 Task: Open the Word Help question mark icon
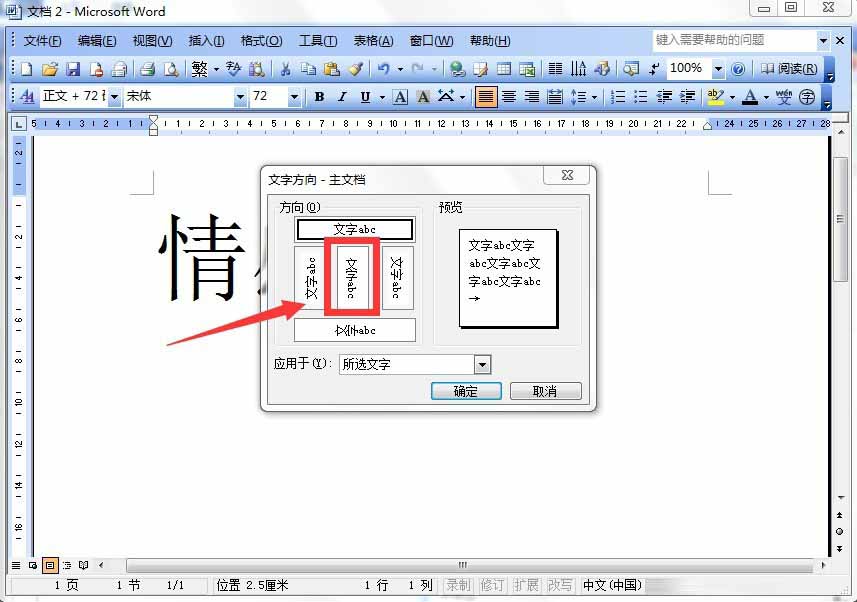(x=738, y=69)
